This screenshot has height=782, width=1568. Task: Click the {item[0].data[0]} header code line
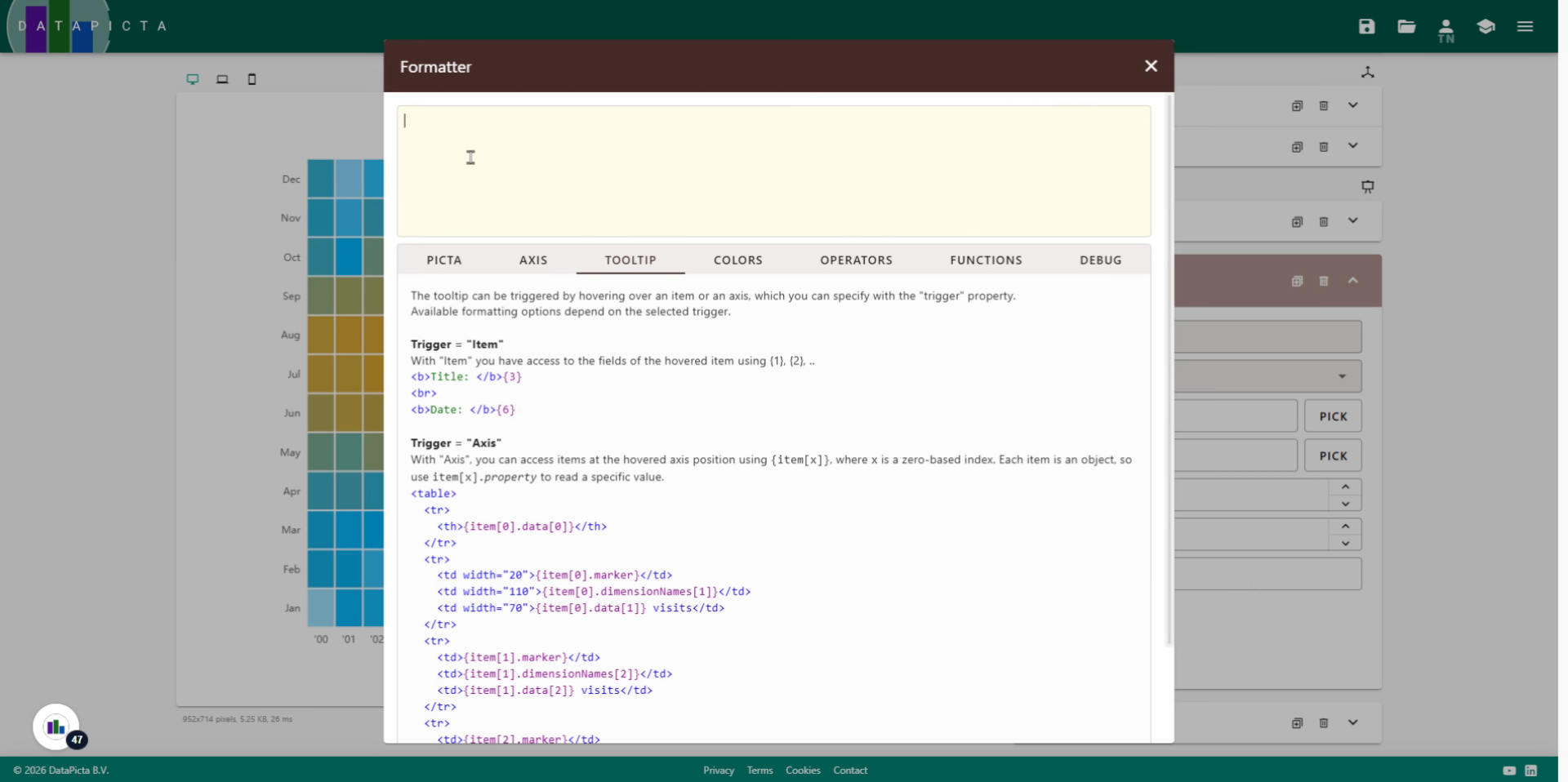click(522, 527)
